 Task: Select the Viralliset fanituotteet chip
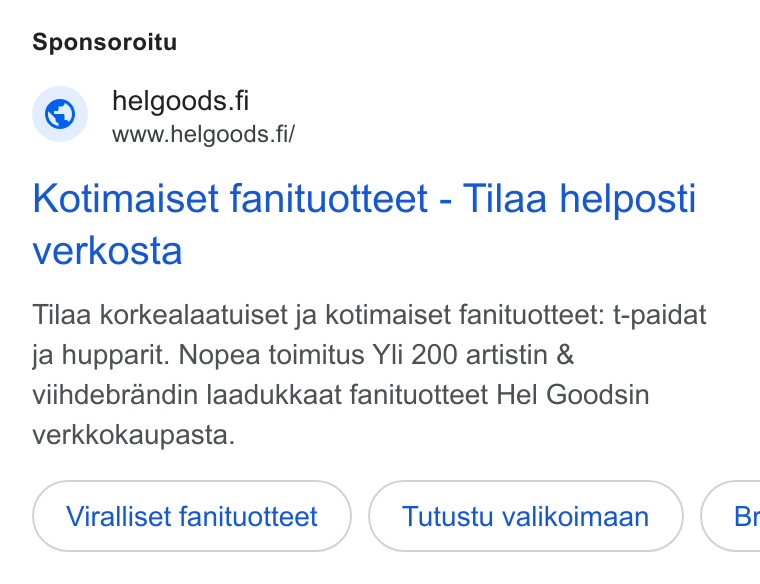[192, 516]
